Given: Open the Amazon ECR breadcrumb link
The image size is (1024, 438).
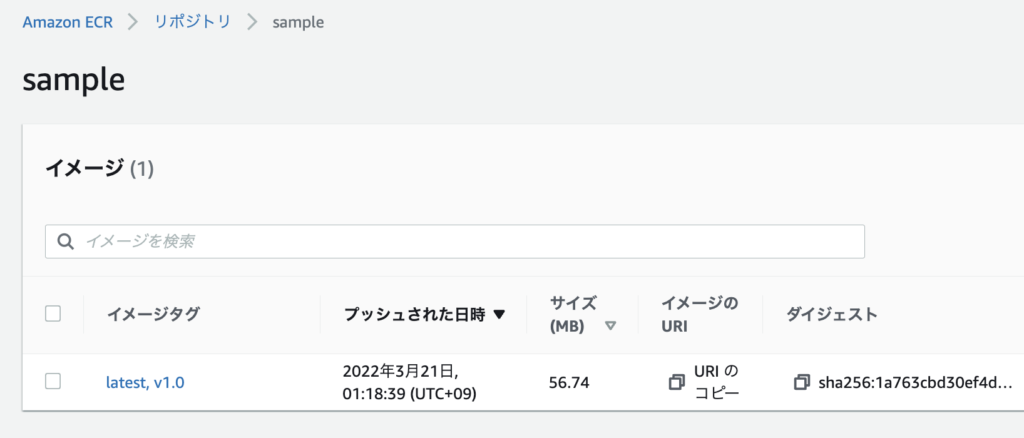Looking at the screenshot, I should (66, 21).
